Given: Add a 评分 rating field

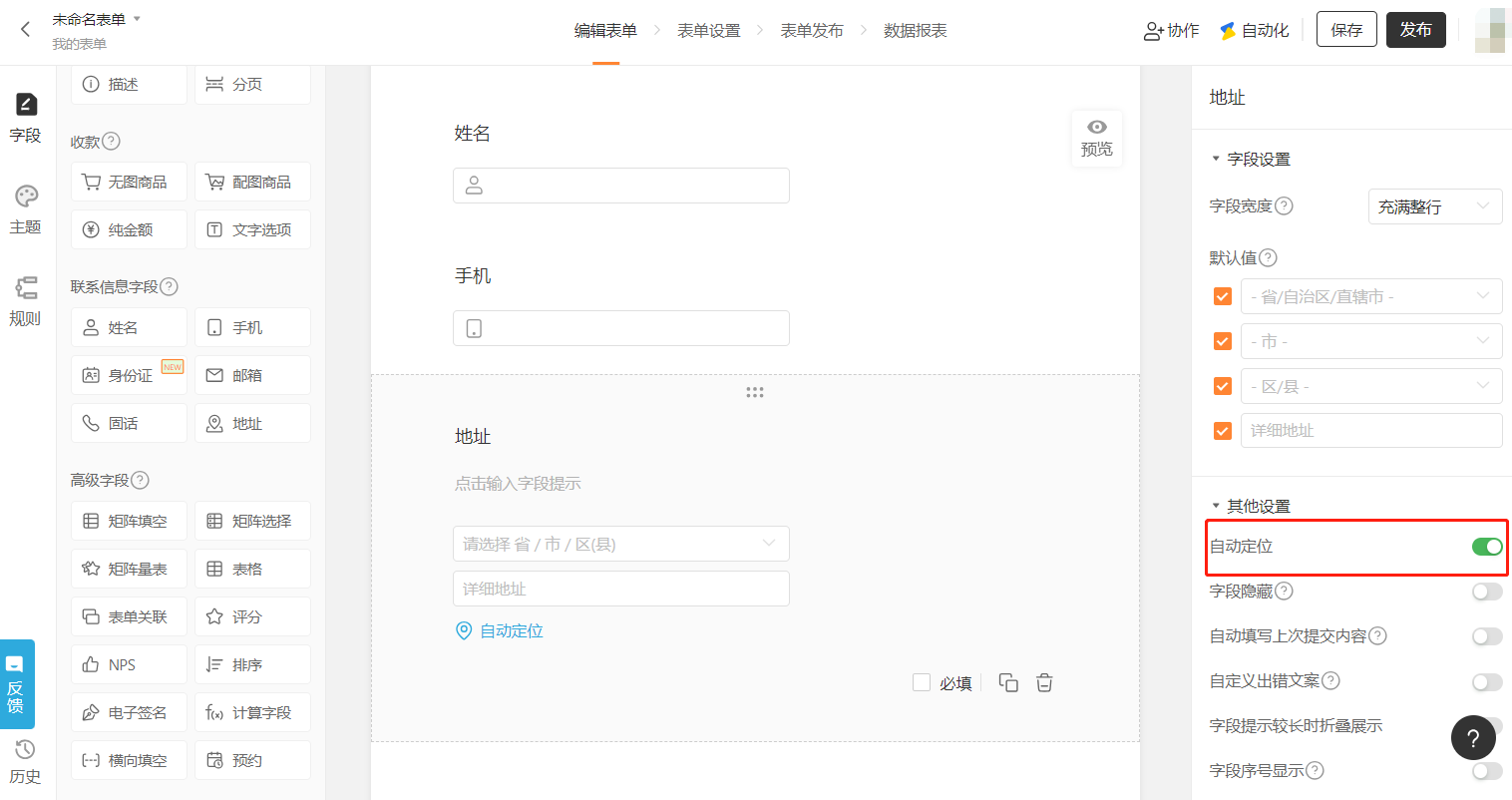Looking at the screenshot, I should point(252,616).
